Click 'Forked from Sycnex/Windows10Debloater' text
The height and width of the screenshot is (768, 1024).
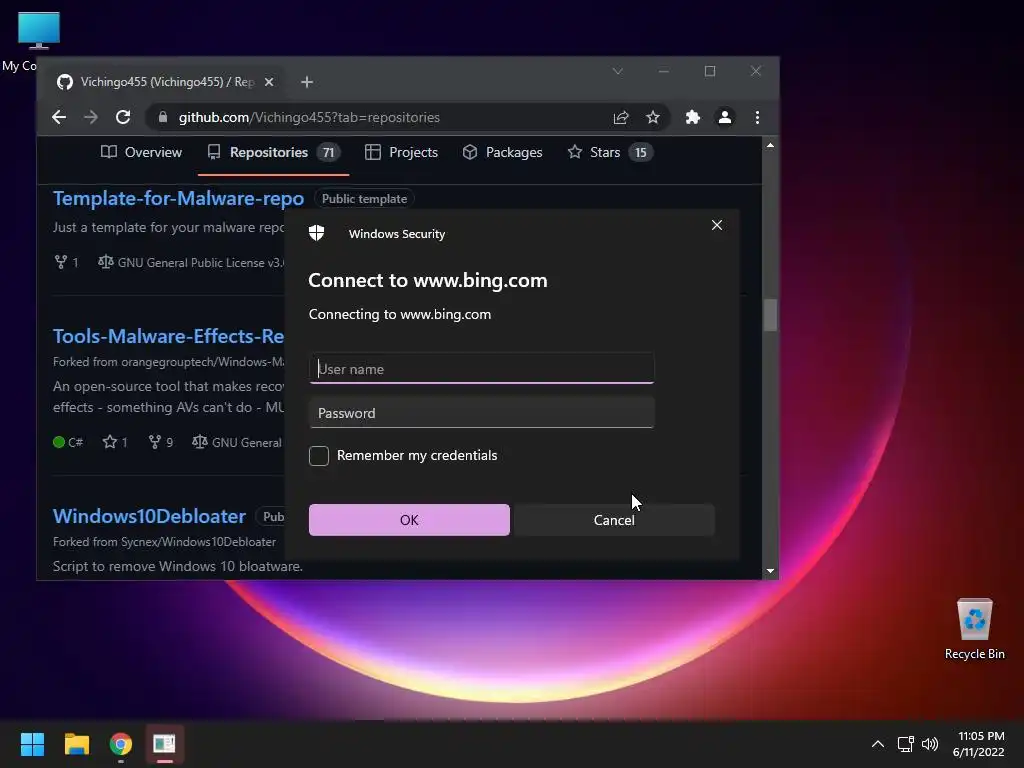click(x=165, y=541)
